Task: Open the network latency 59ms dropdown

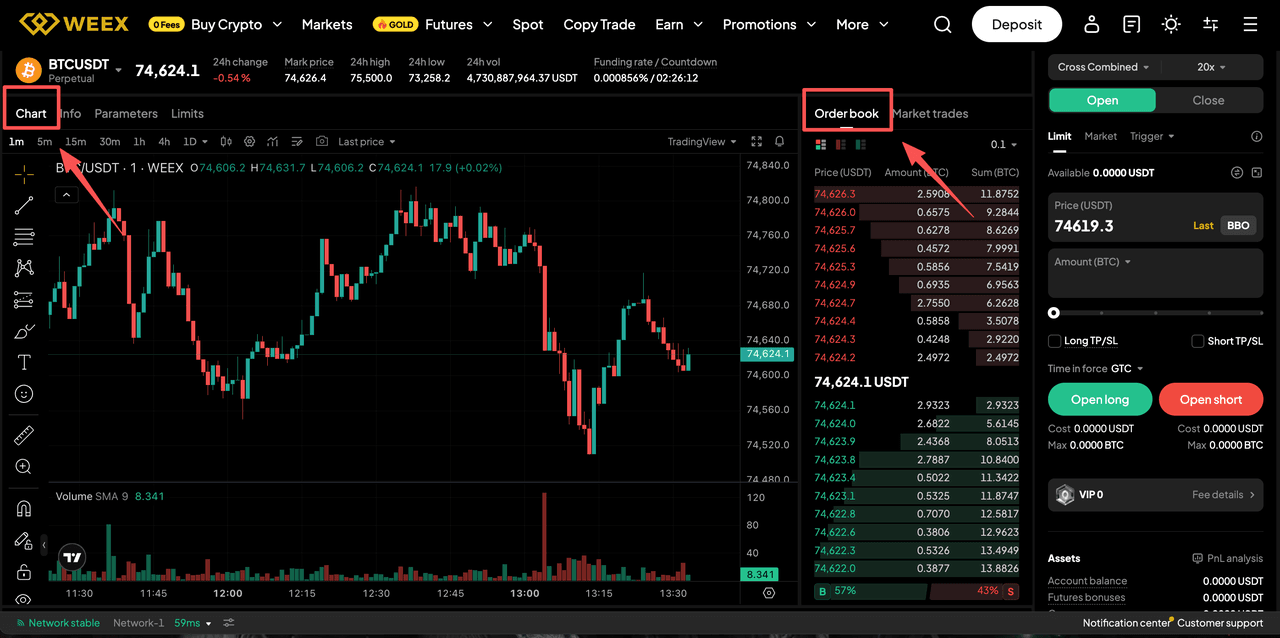Action: tap(194, 623)
